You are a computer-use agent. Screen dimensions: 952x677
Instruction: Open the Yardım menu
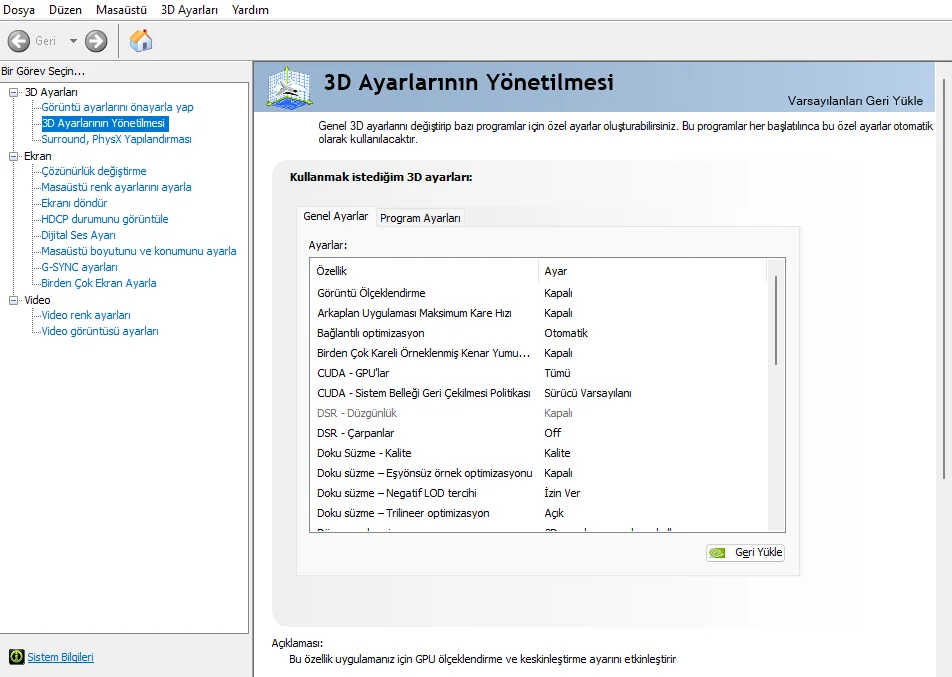(x=250, y=10)
